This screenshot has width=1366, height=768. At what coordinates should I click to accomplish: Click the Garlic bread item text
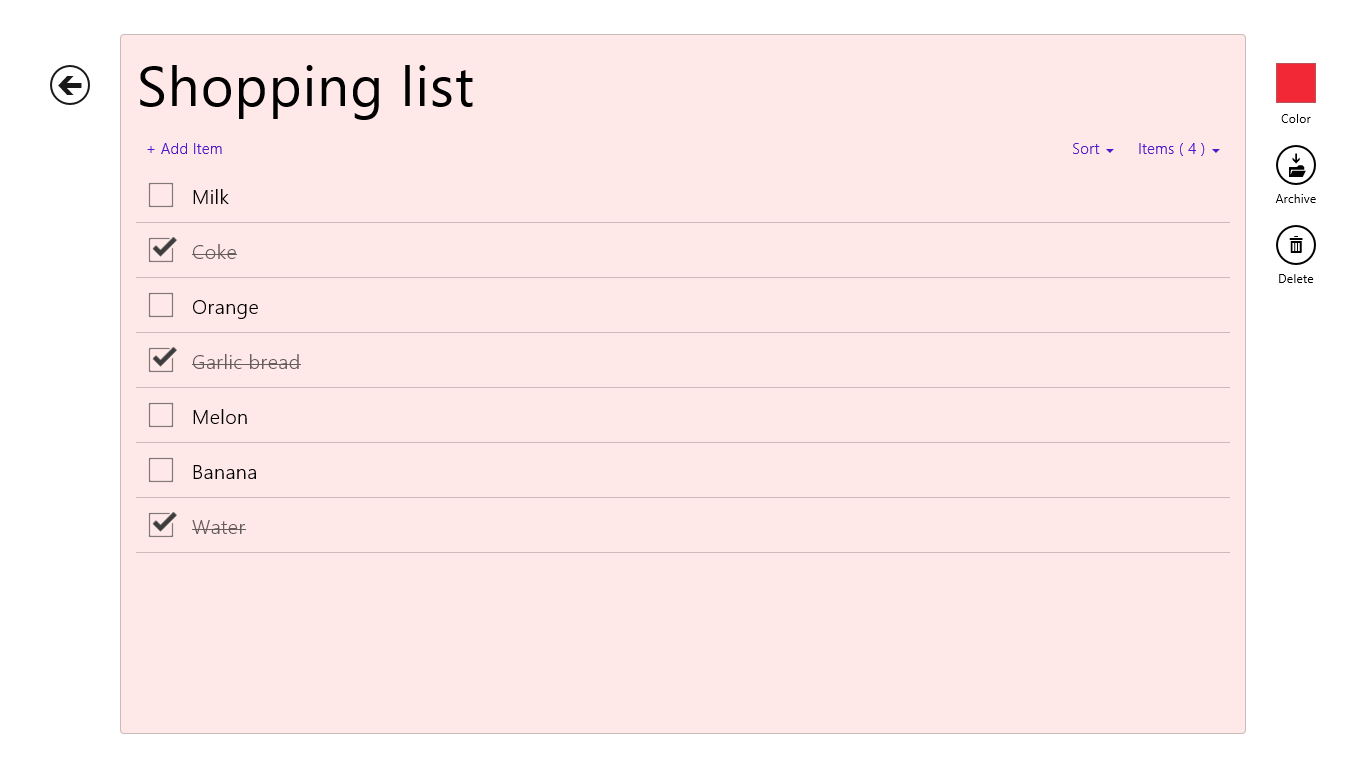click(246, 362)
